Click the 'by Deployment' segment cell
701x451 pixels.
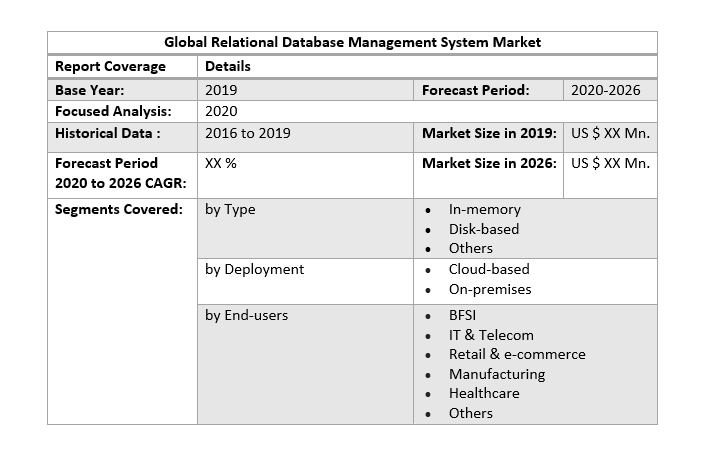point(254,269)
